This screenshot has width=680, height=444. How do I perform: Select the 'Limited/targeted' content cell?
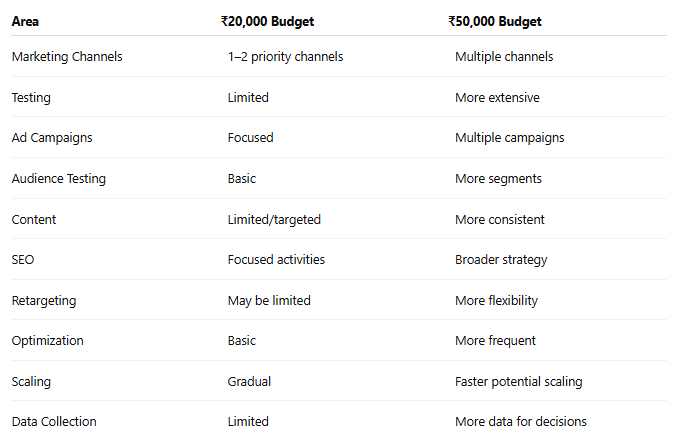tap(274, 219)
